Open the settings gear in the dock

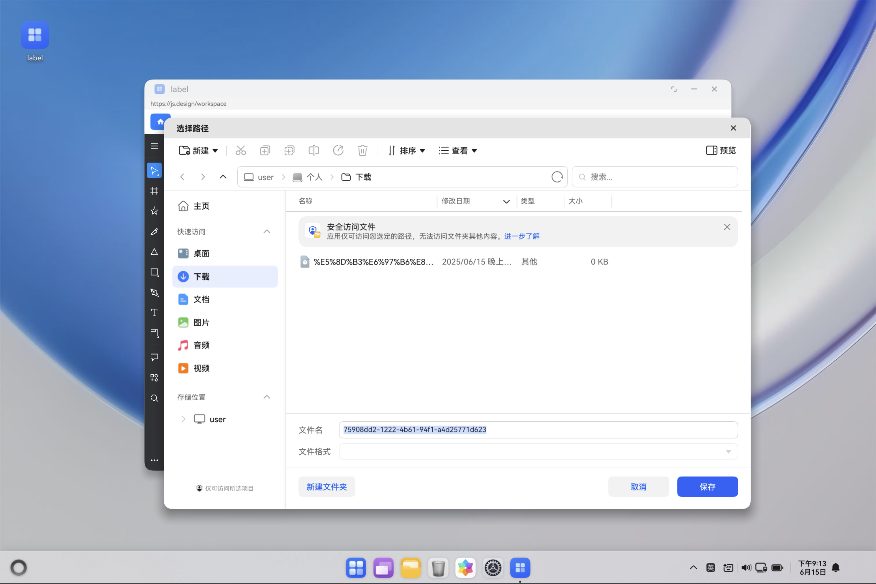[493, 568]
